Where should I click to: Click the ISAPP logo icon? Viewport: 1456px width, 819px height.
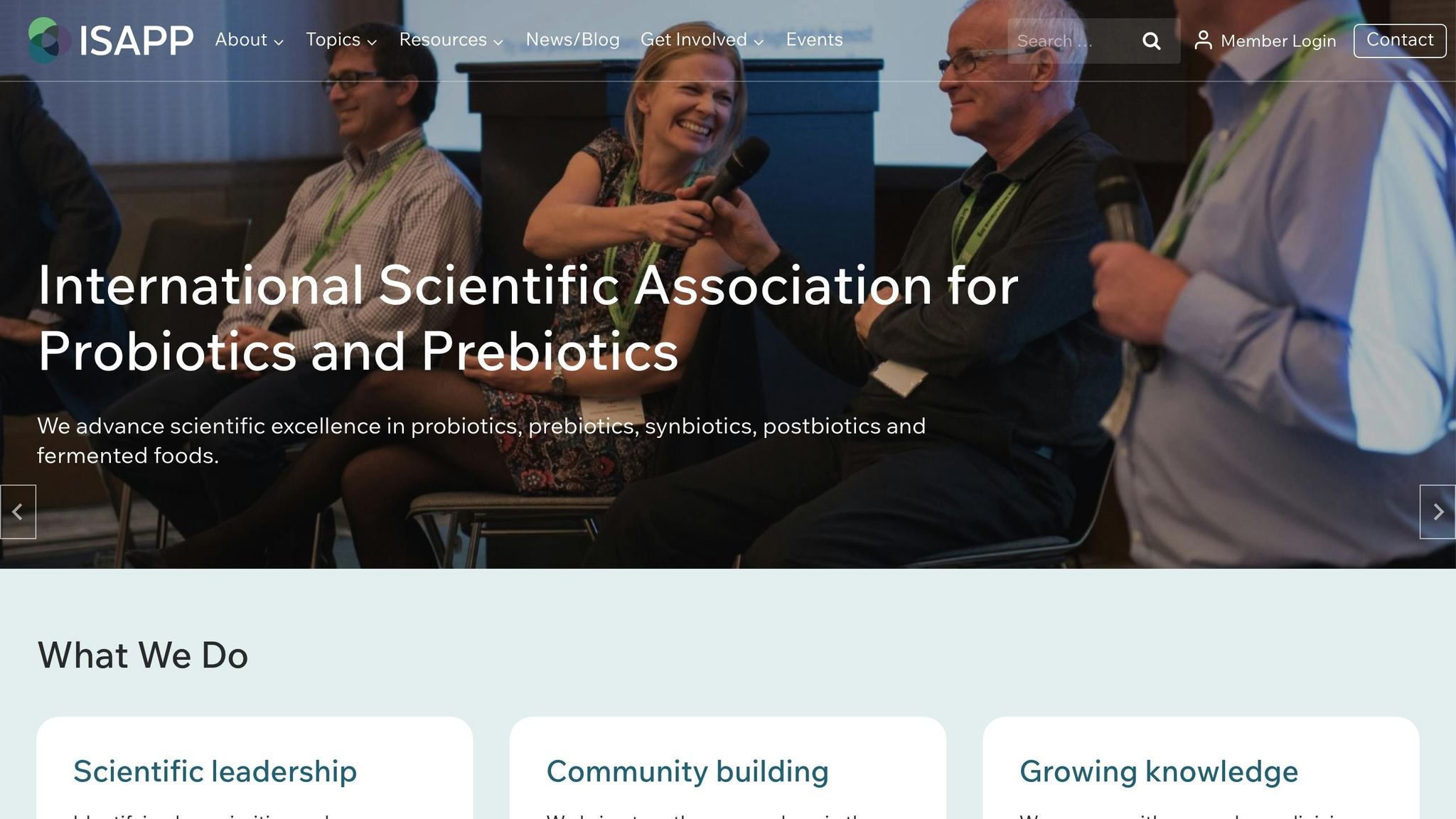tap(49, 41)
